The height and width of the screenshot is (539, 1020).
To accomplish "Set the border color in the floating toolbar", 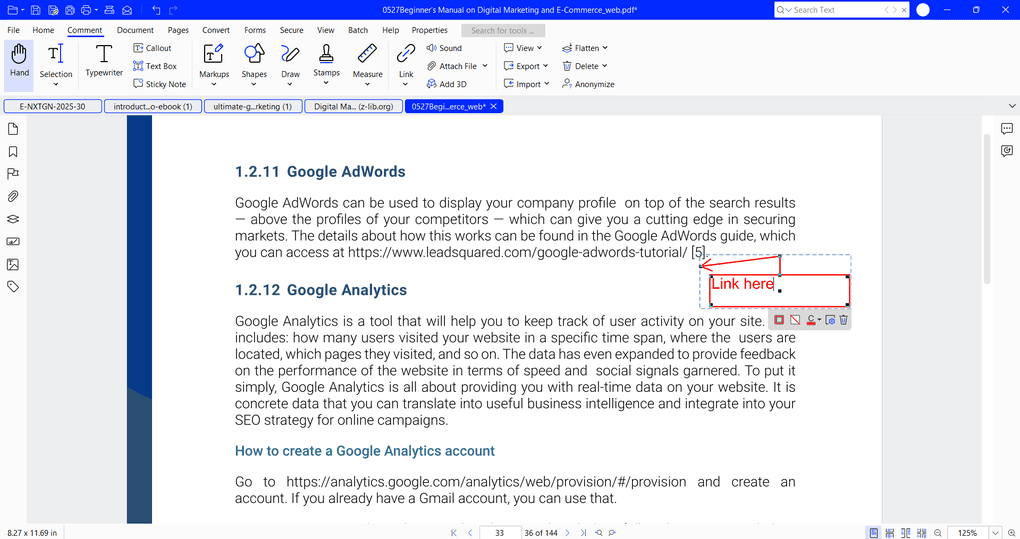I will 779,320.
